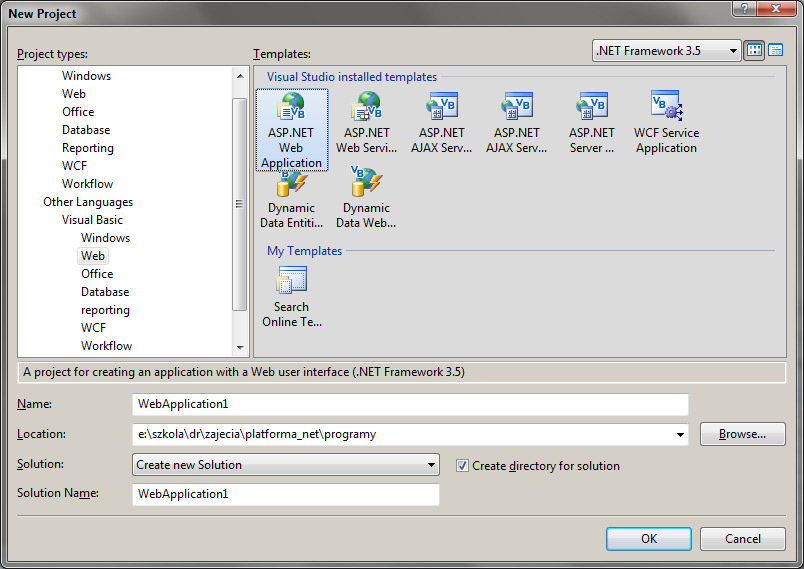Select the topmost Windows project type

click(86, 76)
